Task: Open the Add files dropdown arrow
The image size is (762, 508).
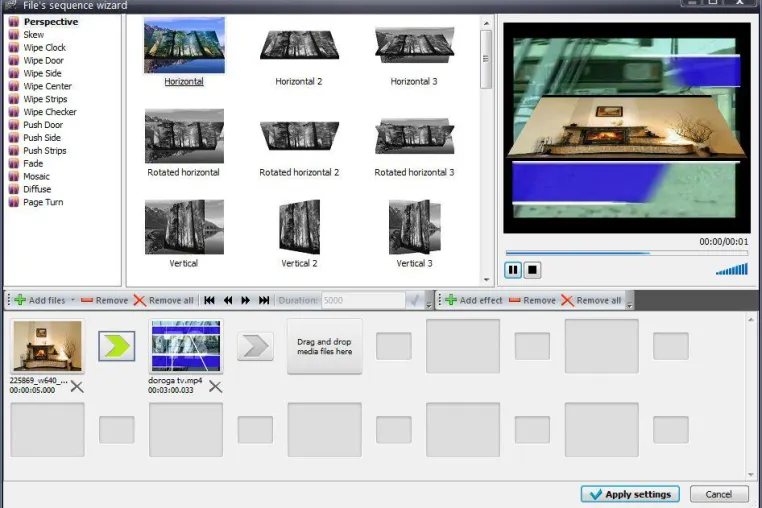Action: point(73,300)
